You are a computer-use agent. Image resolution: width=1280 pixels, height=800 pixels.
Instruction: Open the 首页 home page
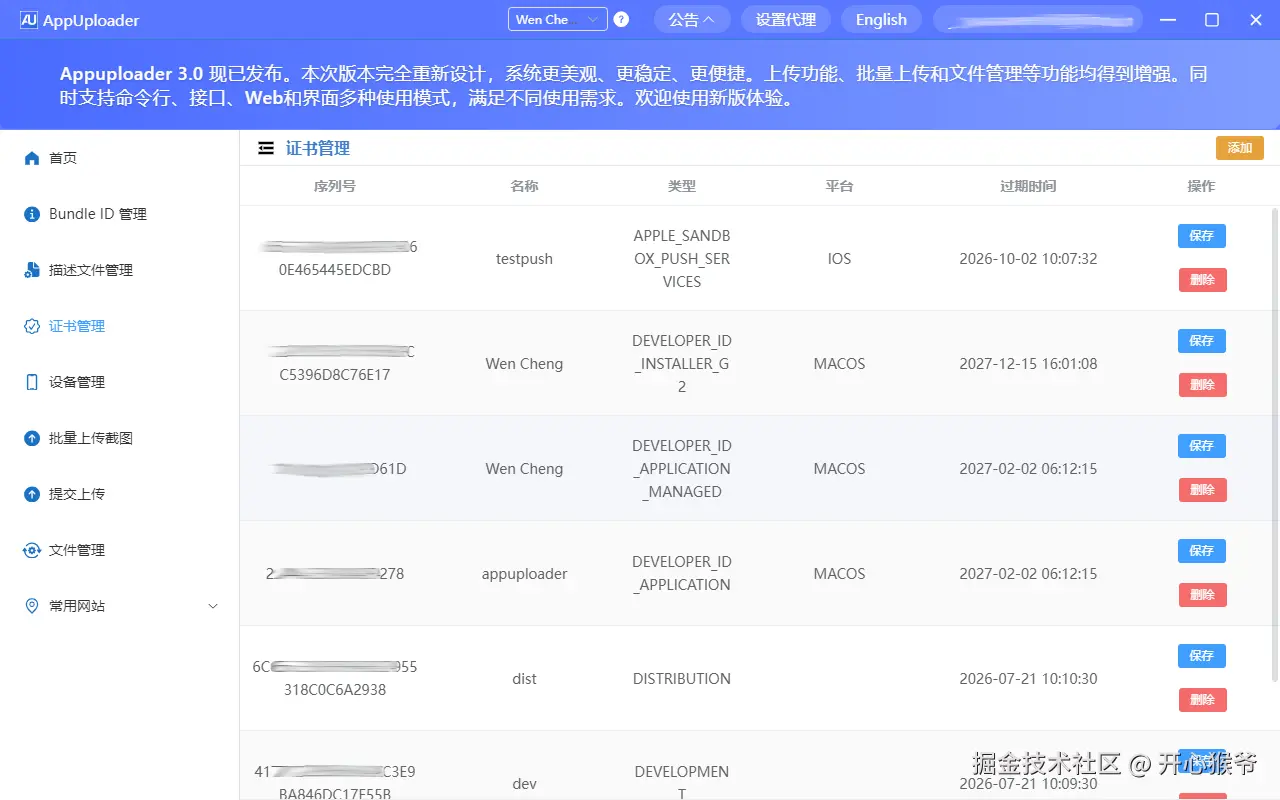pos(62,157)
